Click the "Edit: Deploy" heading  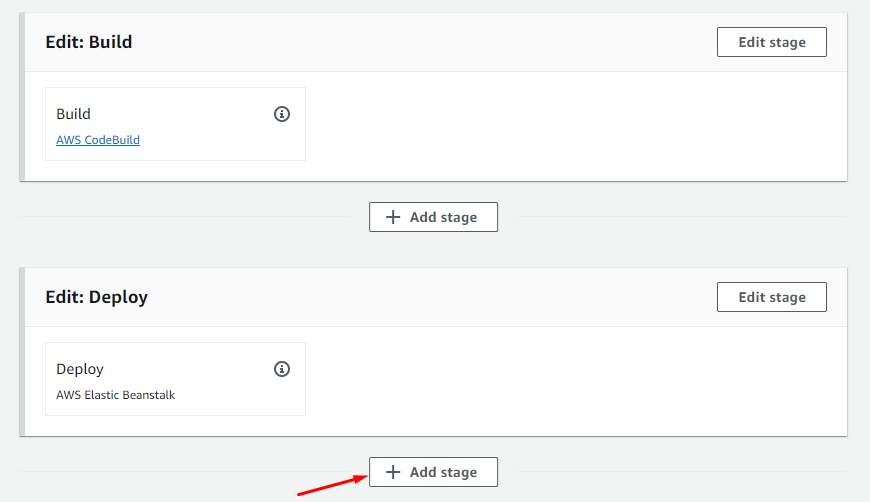[97, 297]
